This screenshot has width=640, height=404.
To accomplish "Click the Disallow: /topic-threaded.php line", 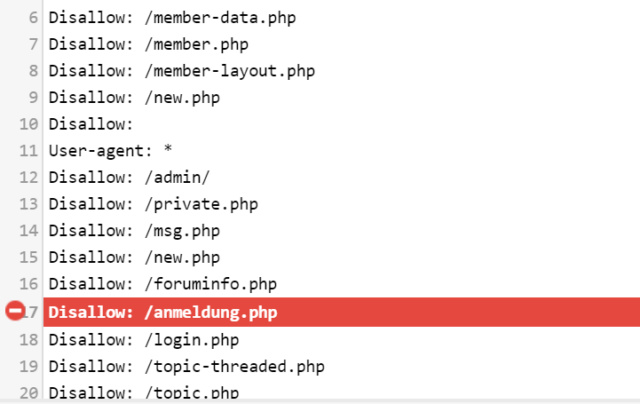I will pos(187,366).
